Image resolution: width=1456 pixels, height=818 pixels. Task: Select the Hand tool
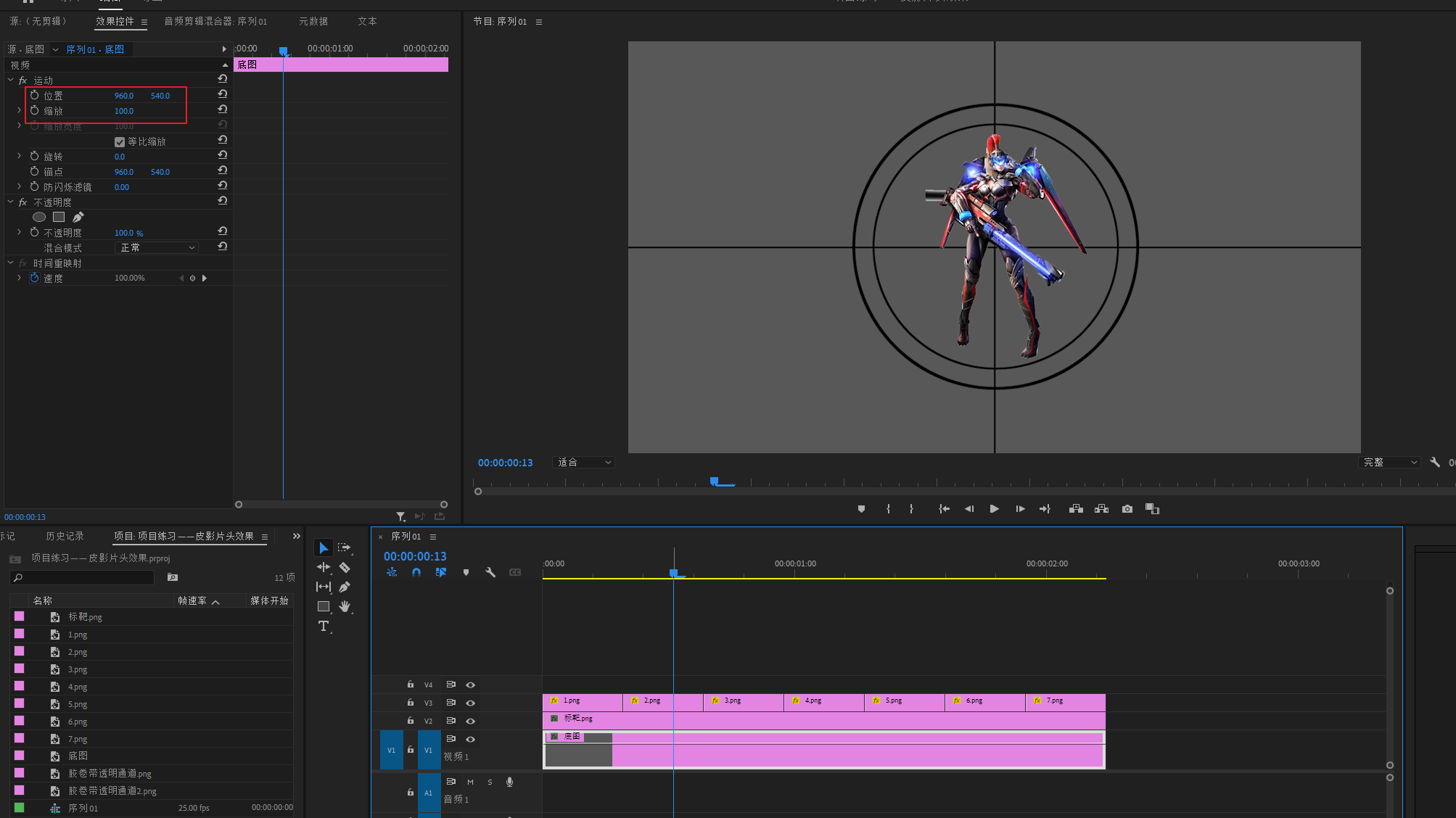pyautogui.click(x=345, y=606)
